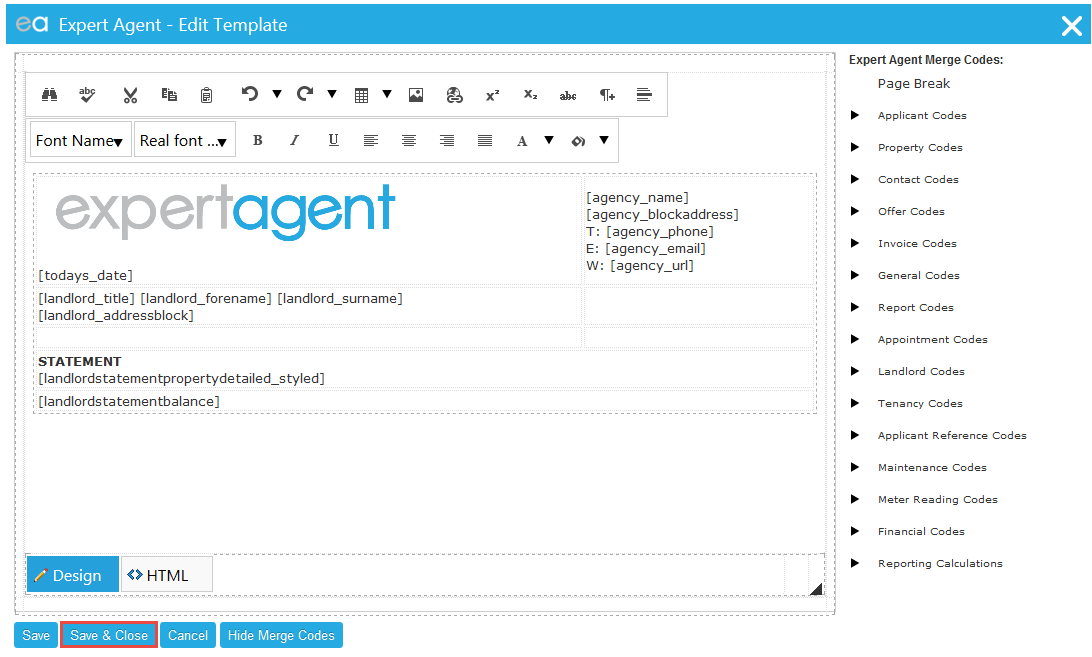1092x657 pixels.
Task: Insert a horizontal rule
Action: (644, 95)
